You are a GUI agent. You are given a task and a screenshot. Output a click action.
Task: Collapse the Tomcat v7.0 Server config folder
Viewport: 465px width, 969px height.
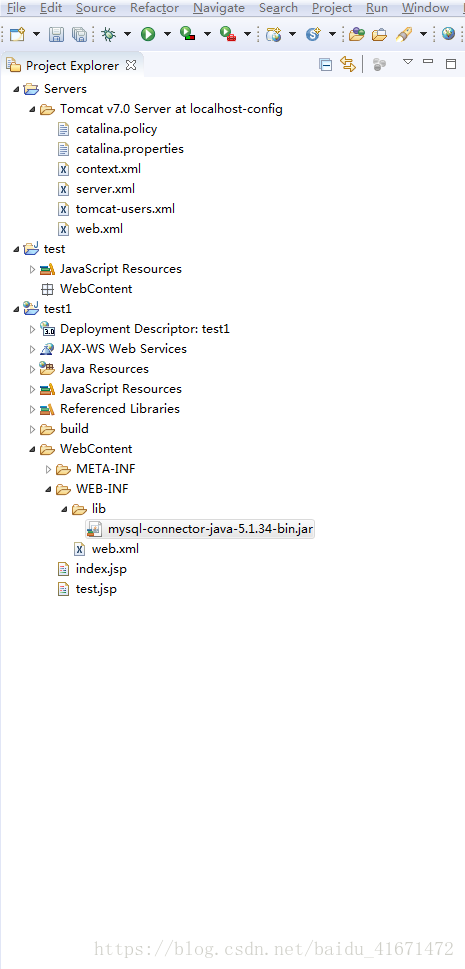coord(32,109)
